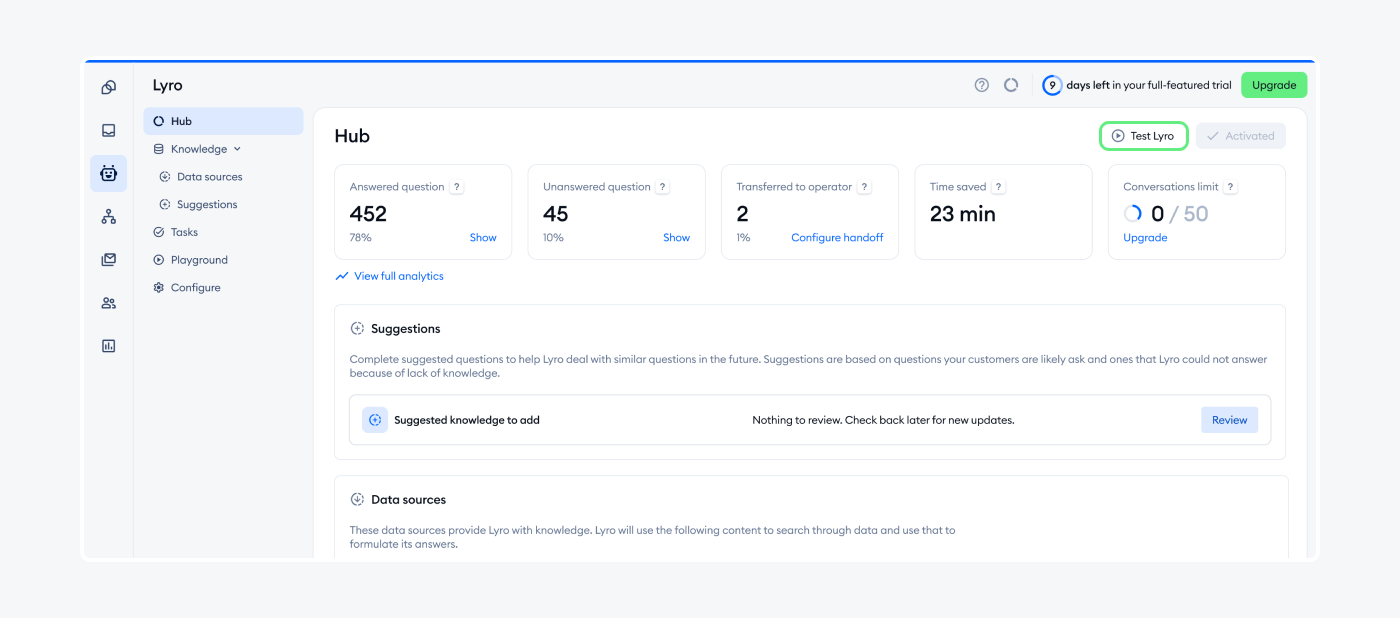The height and width of the screenshot is (618, 1400).
Task: Select the Lyro chatbot robot icon
Action: pos(108,173)
